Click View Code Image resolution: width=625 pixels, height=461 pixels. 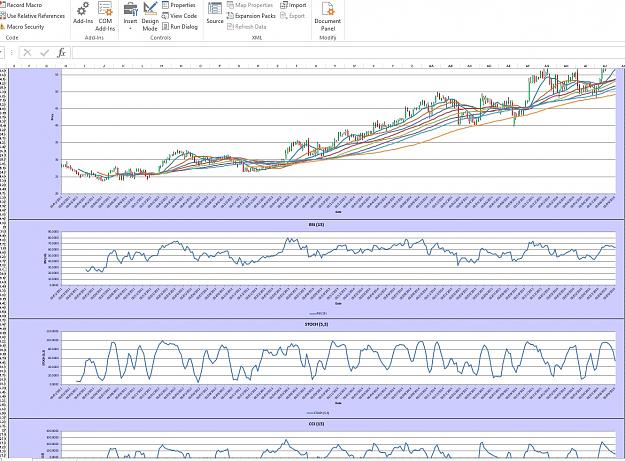coord(180,16)
